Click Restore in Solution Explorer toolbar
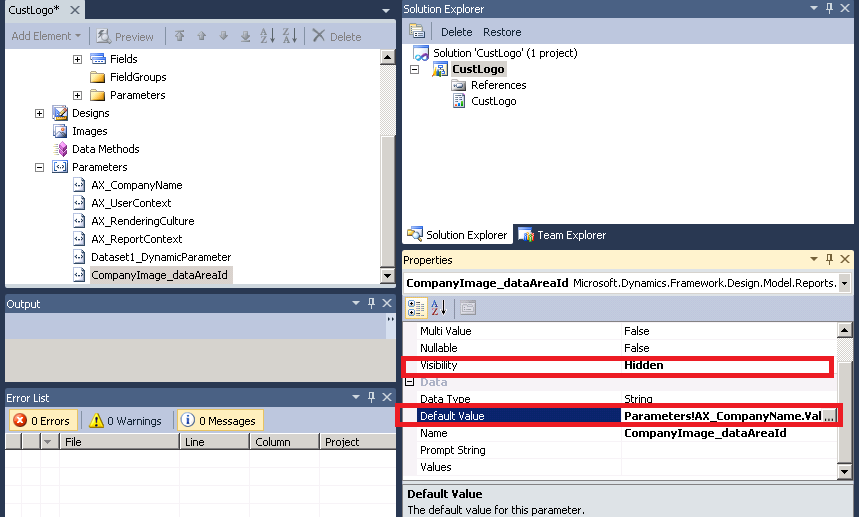This screenshot has width=859, height=517. click(x=502, y=32)
